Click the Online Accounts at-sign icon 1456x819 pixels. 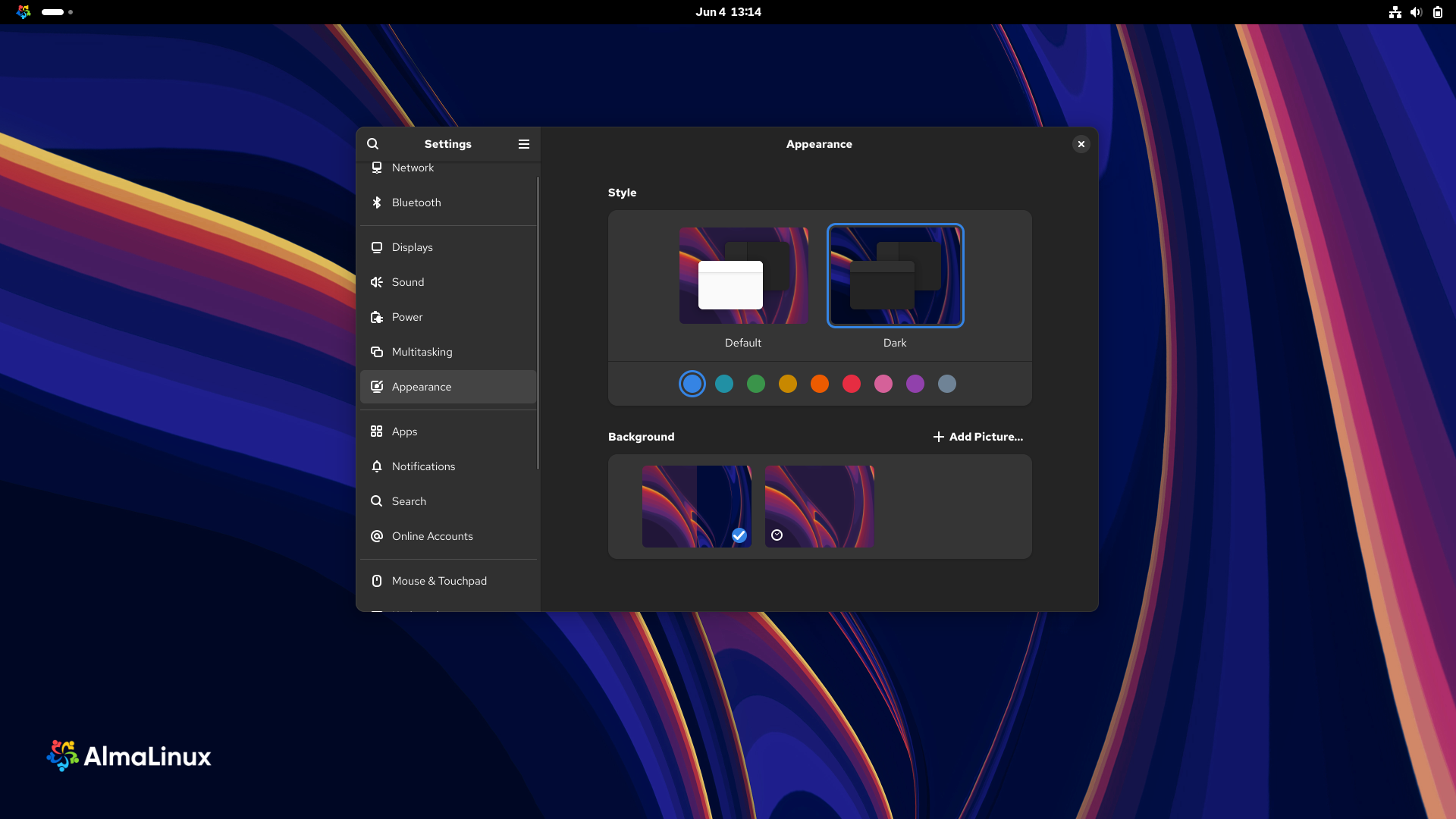[x=377, y=536]
